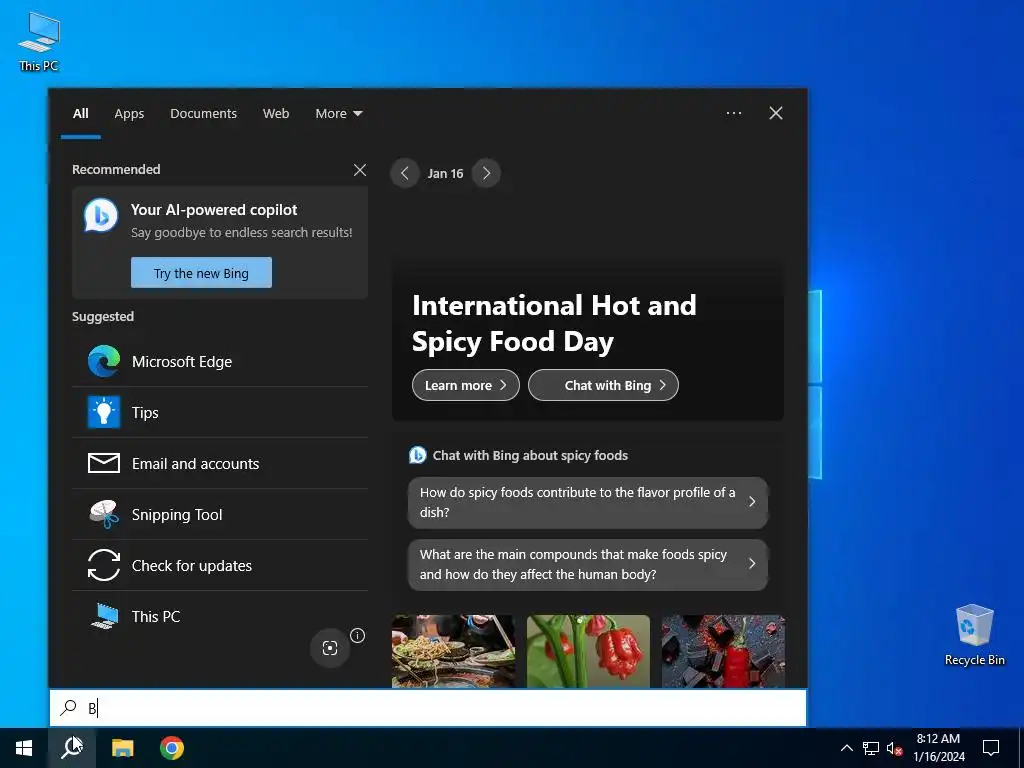
Task: Click the Bing copilot logo icon
Action: point(101,216)
